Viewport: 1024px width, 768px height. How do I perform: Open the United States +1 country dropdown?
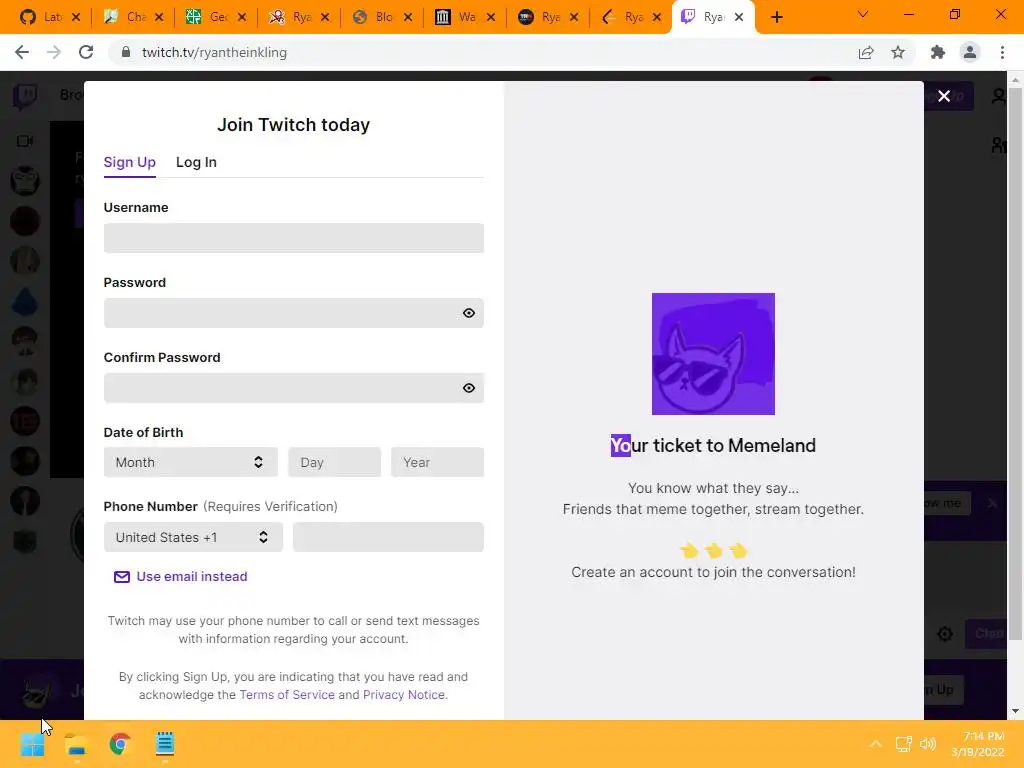tap(193, 537)
